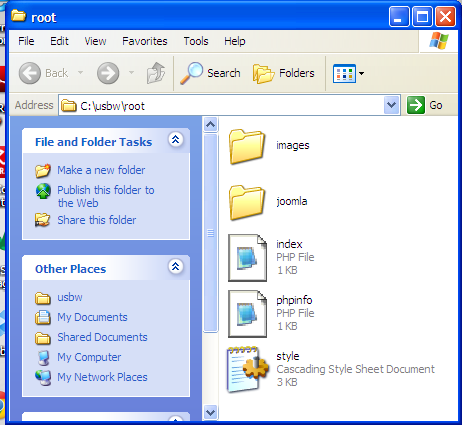Go up one folder level
This screenshot has width=462, height=425.
click(156, 73)
